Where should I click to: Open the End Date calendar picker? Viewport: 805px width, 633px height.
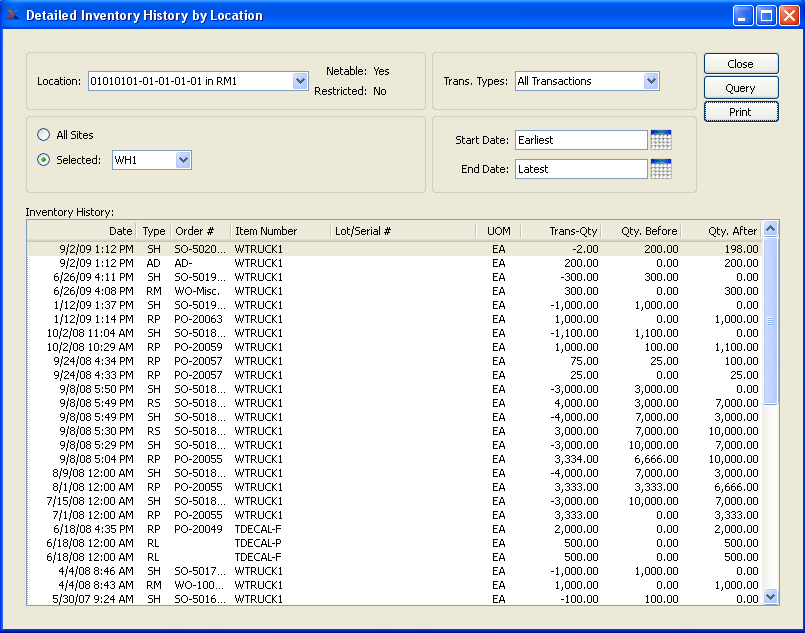click(x=660, y=169)
